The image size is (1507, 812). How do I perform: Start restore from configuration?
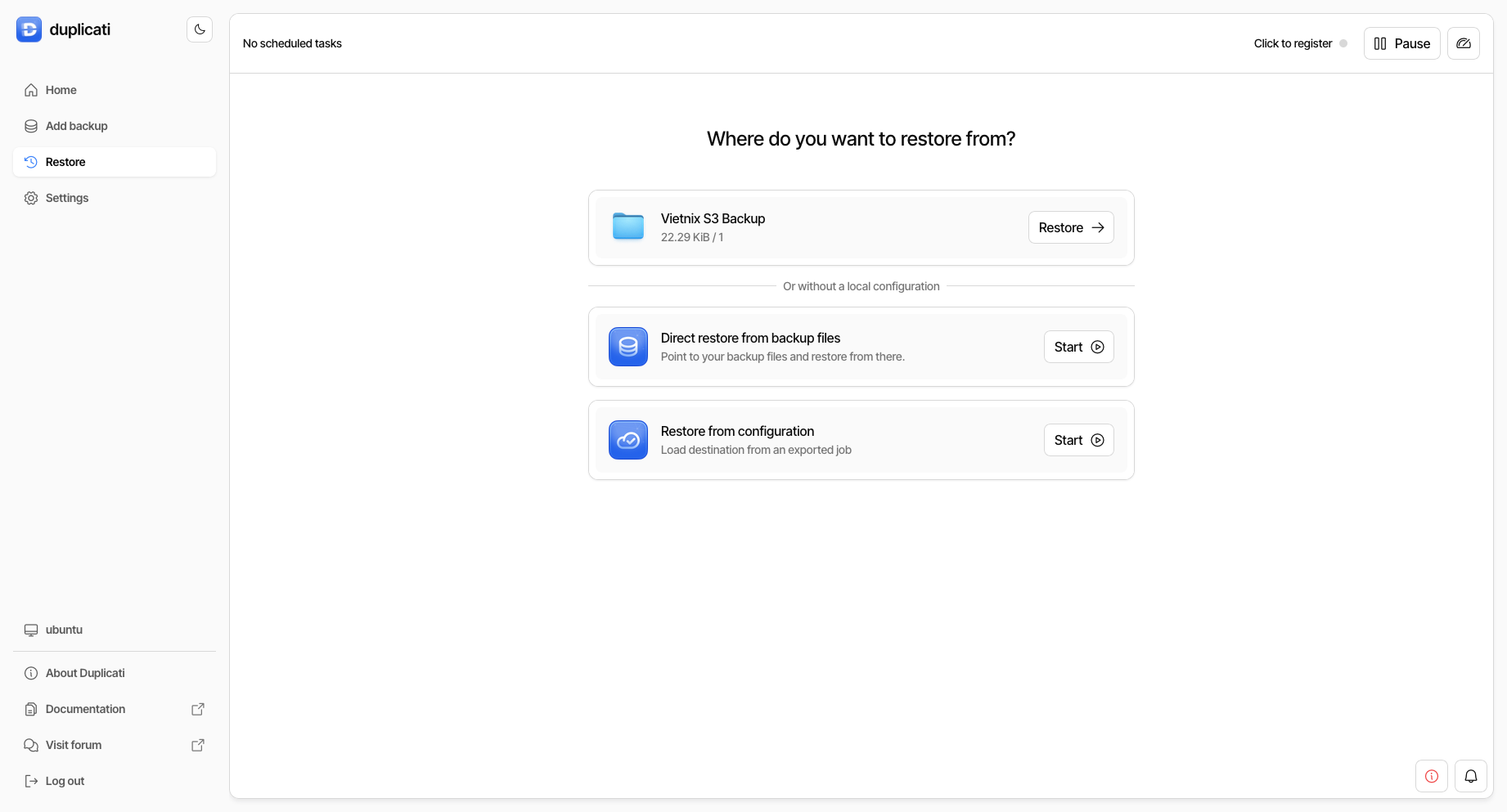coord(1078,440)
